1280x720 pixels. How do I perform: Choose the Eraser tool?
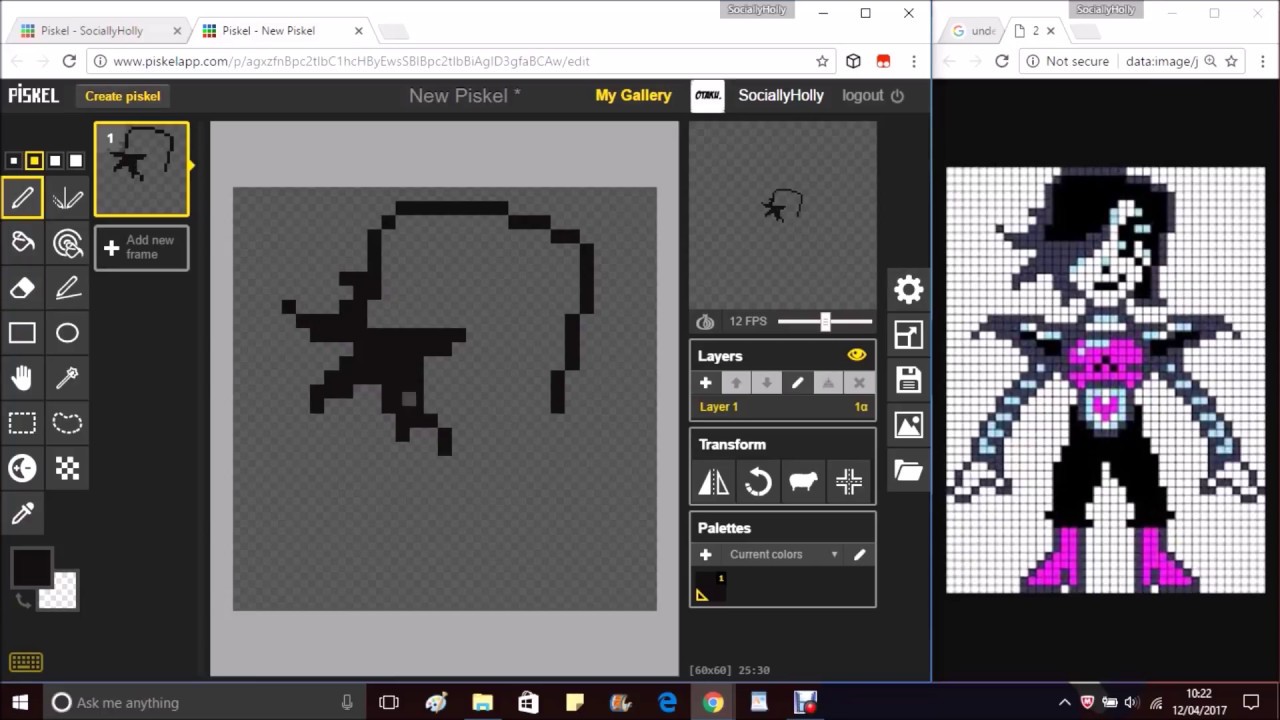tap(22, 288)
